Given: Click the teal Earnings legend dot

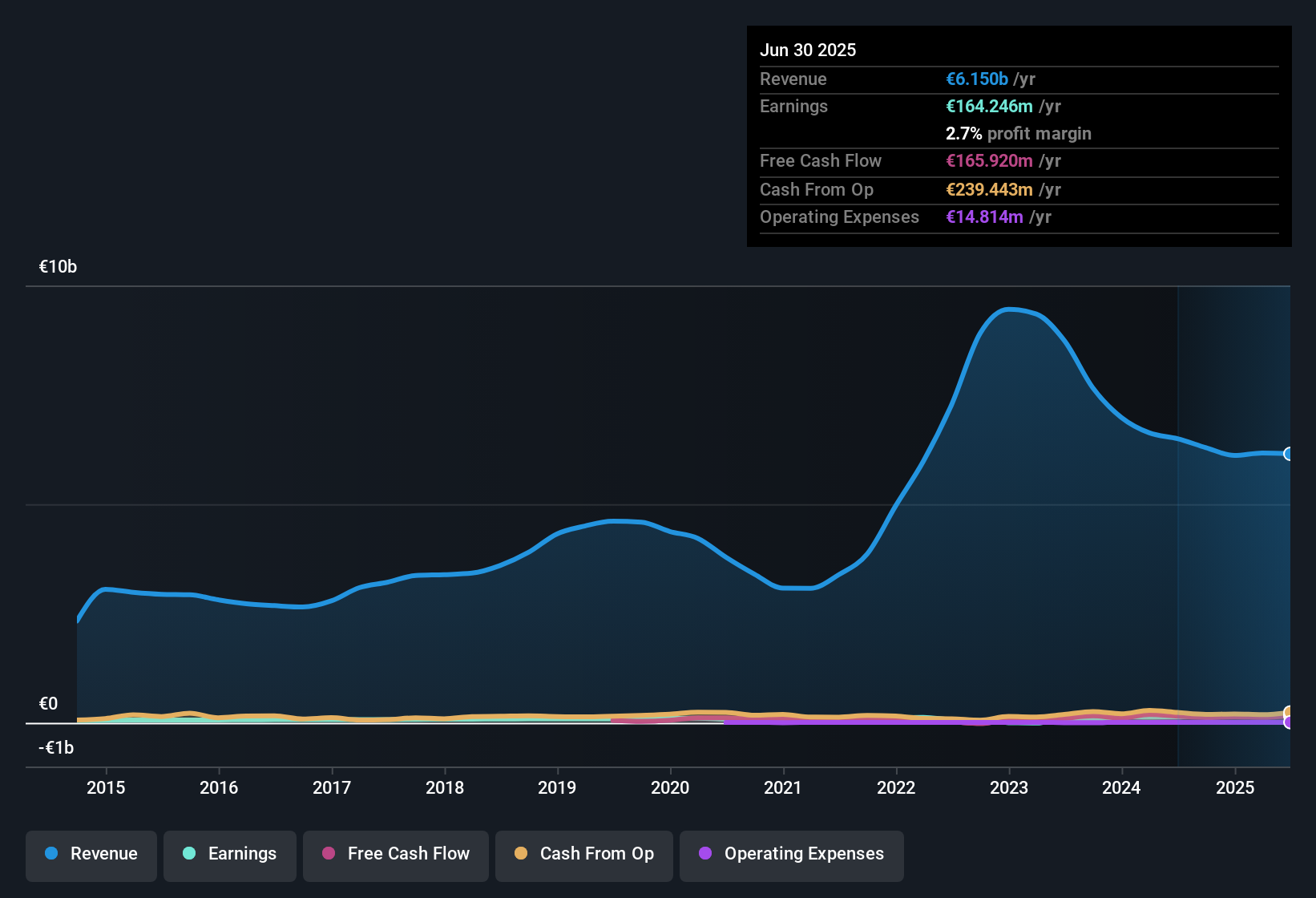Looking at the screenshot, I should (190, 854).
